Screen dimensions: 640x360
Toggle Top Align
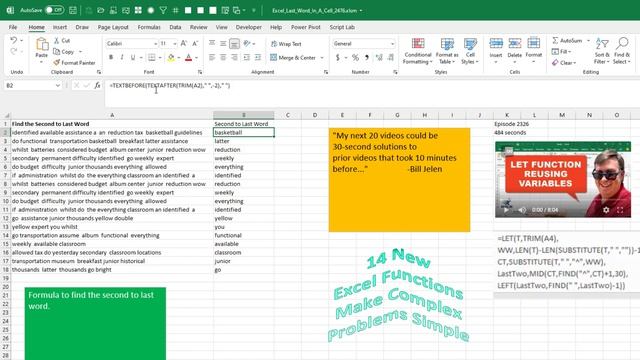pyautogui.click(x=212, y=43)
